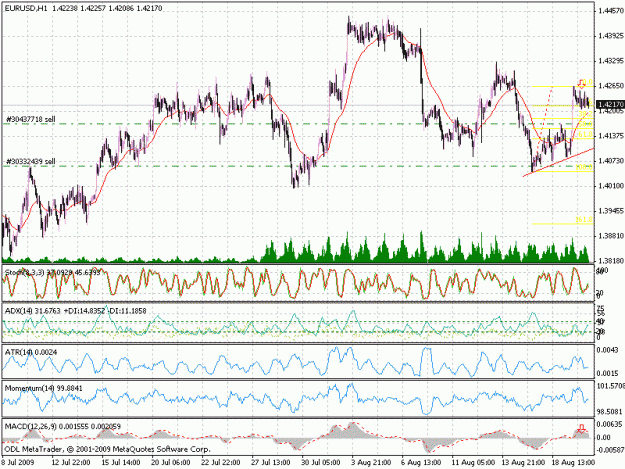The height and width of the screenshot is (469, 625).
Task: Click the 161.8 Fibonacci level label
Action: tap(584, 220)
